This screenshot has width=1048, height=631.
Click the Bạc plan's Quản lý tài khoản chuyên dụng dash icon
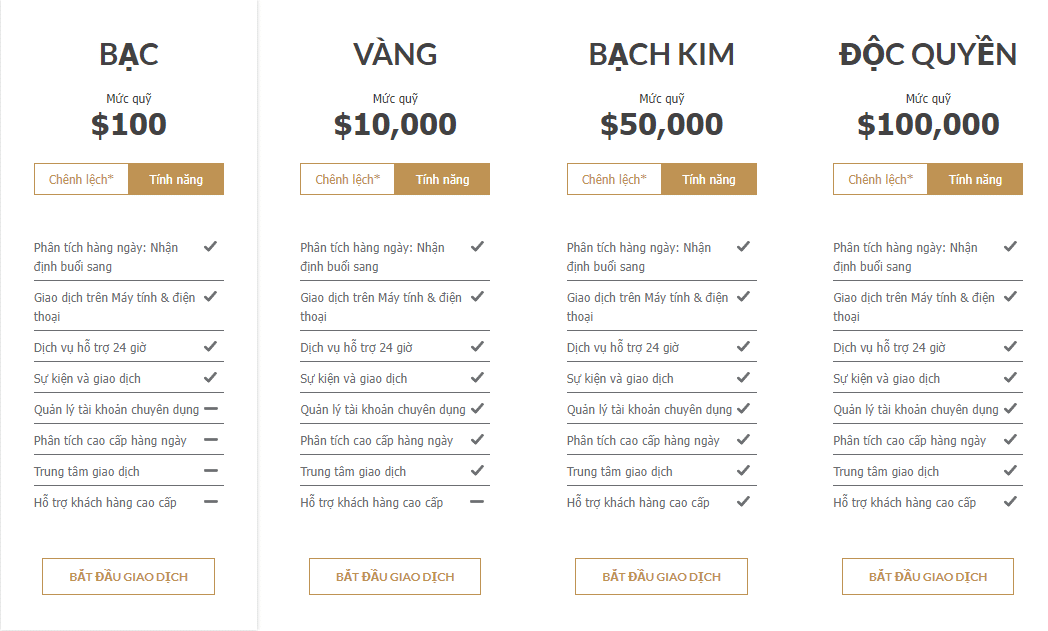[211, 408]
